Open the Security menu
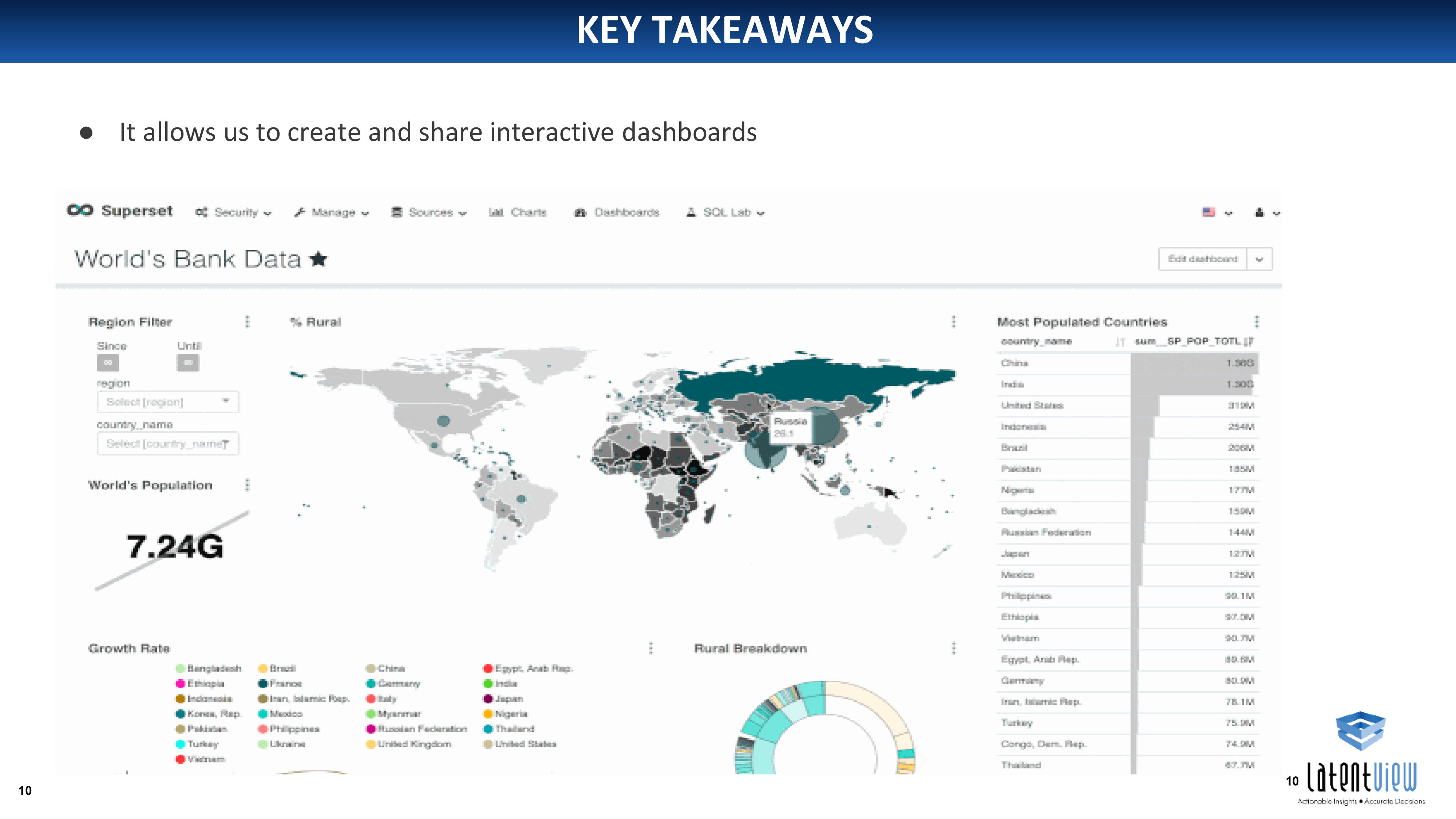The height and width of the screenshot is (819, 1456). click(x=233, y=213)
